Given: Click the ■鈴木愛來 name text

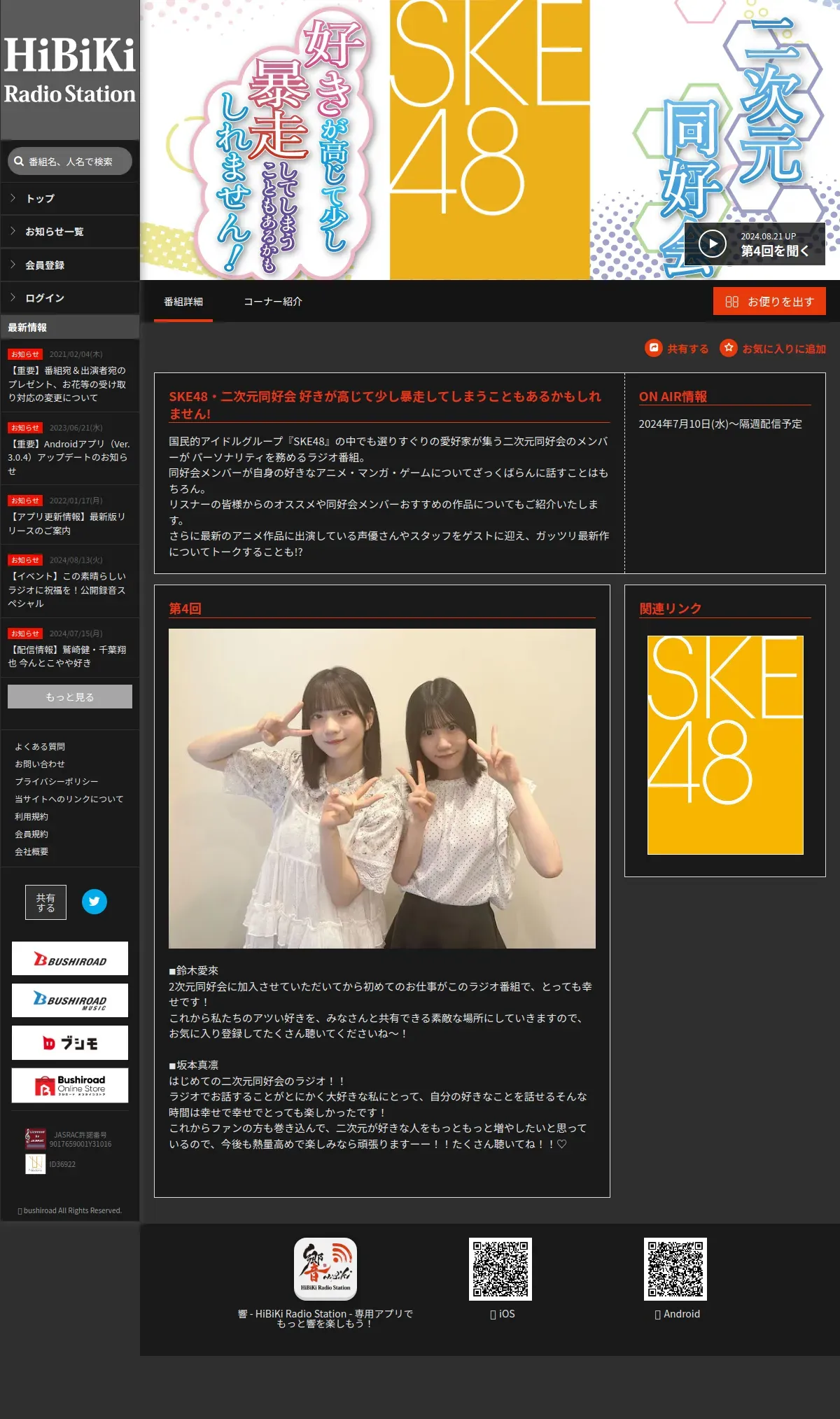Looking at the screenshot, I should 194,970.
